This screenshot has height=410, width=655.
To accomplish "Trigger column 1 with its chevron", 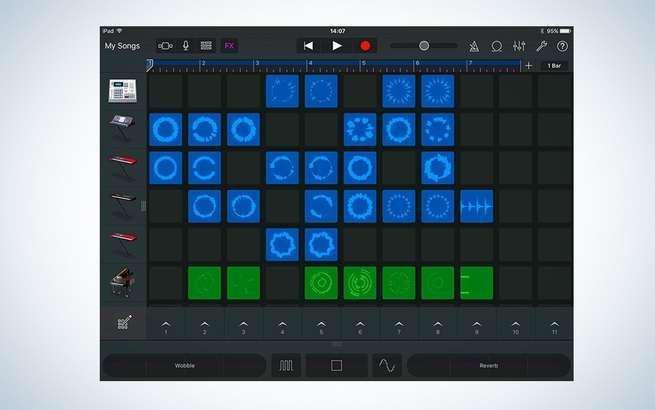I will 165,326.
